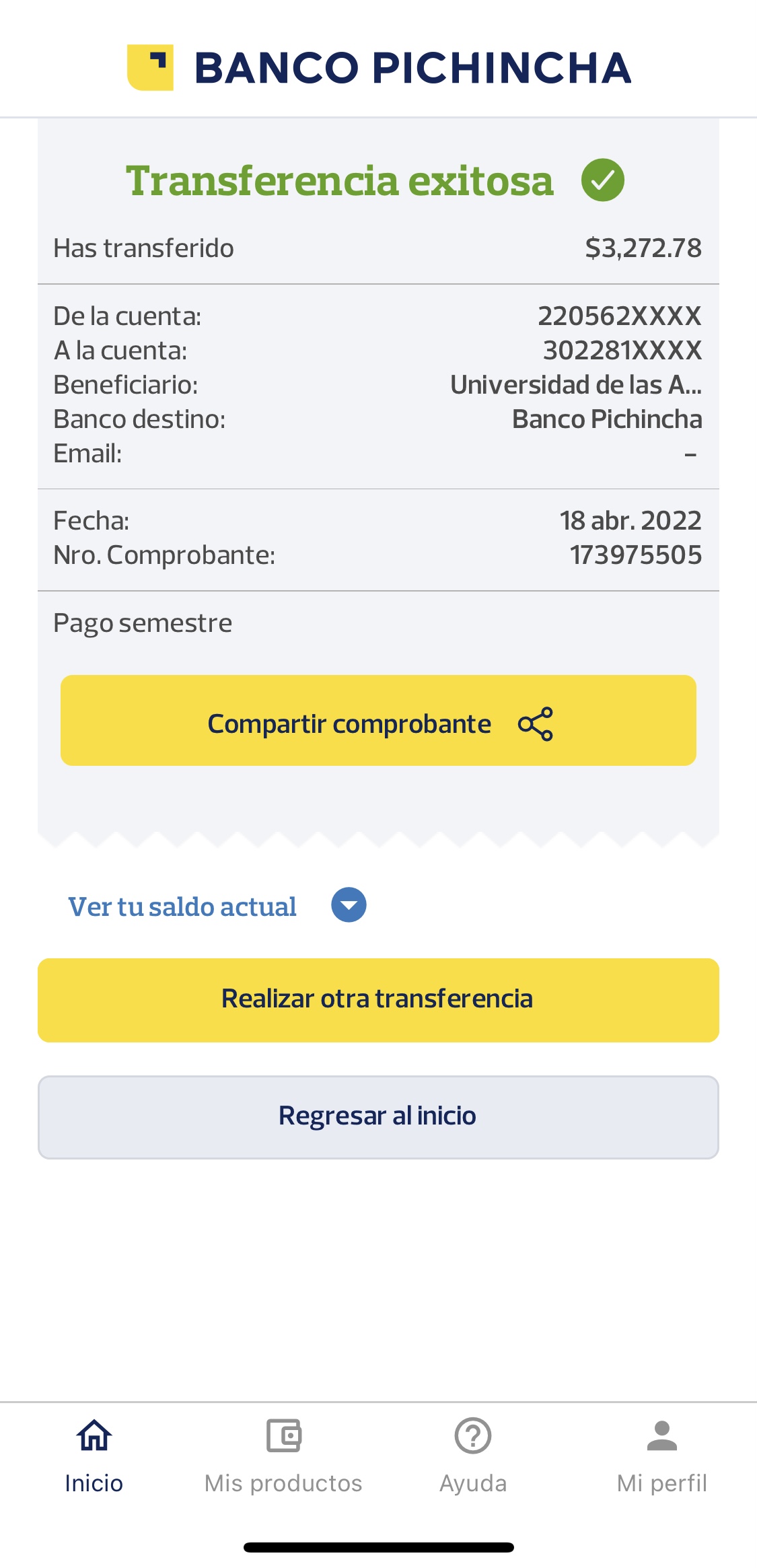Viewport: 757px width, 1568px height.
Task: Tap the truncated beneficiary name Universidad de las A...
Action: (x=576, y=385)
